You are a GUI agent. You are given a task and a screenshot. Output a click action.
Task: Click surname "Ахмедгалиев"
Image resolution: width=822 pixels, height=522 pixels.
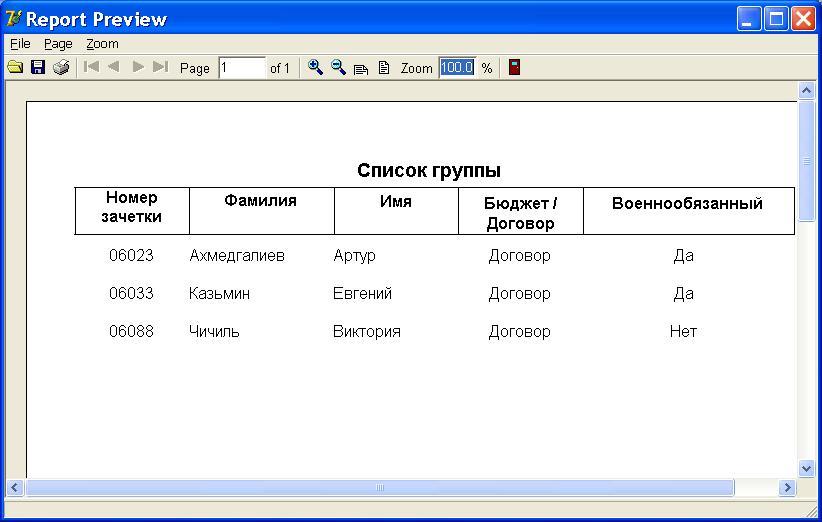(x=237, y=255)
